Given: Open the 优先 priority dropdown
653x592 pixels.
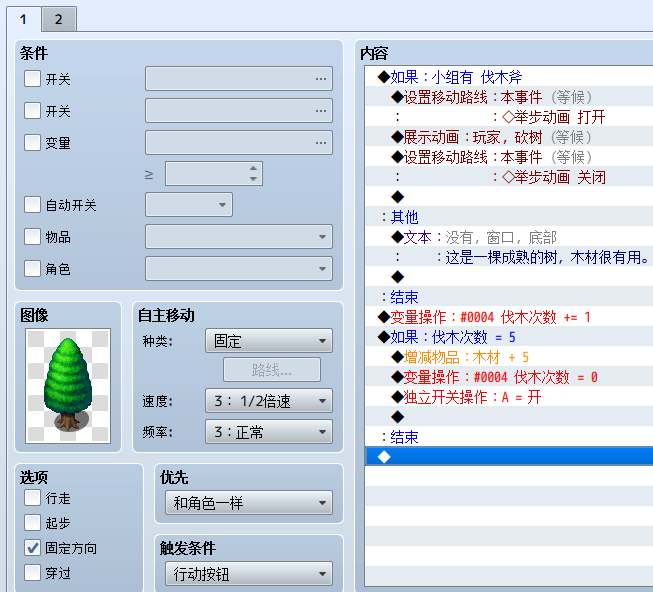Looking at the screenshot, I should click(249, 502).
